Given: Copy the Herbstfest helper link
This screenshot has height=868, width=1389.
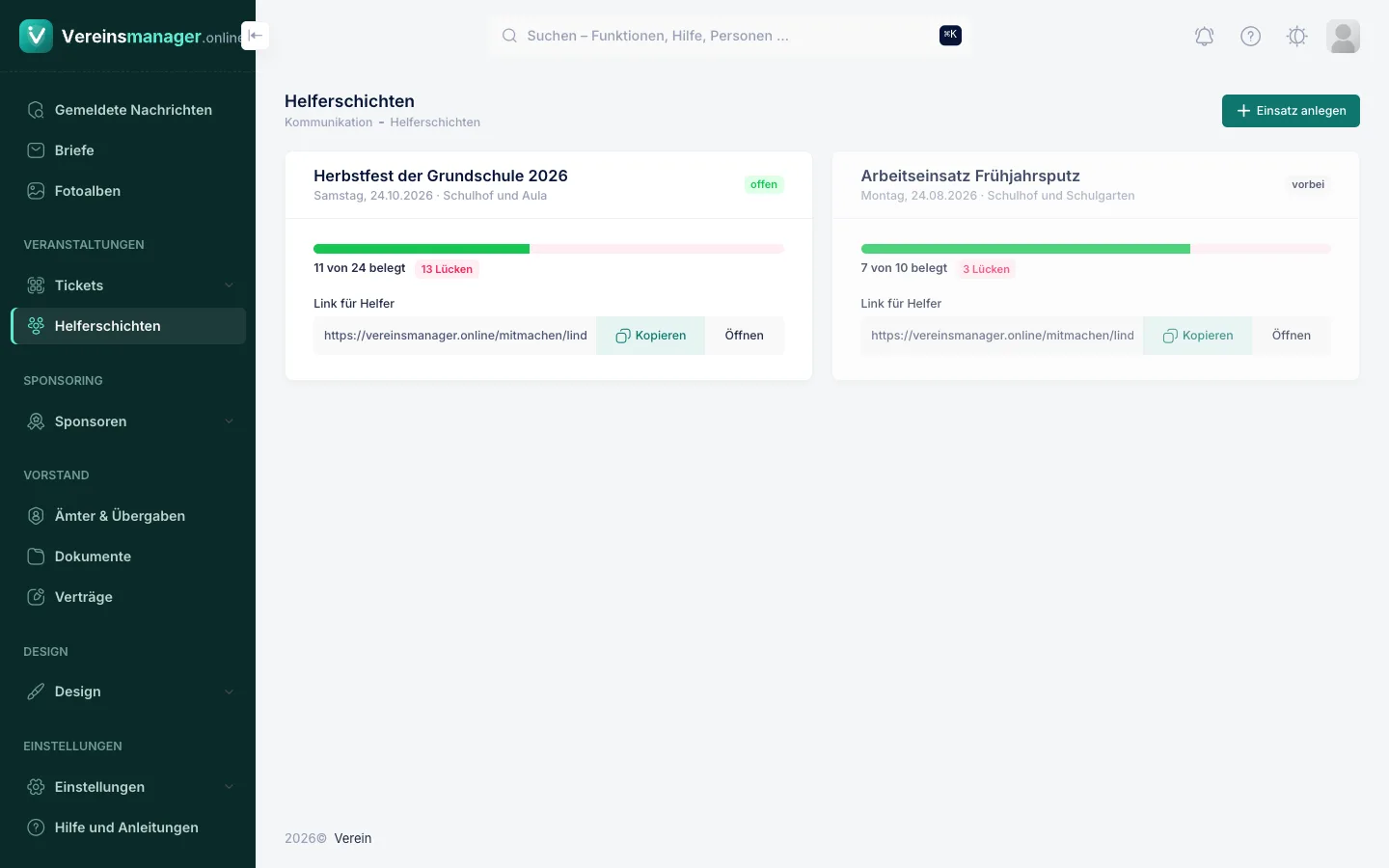Looking at the screenshot, I should [x=650, y=336].
